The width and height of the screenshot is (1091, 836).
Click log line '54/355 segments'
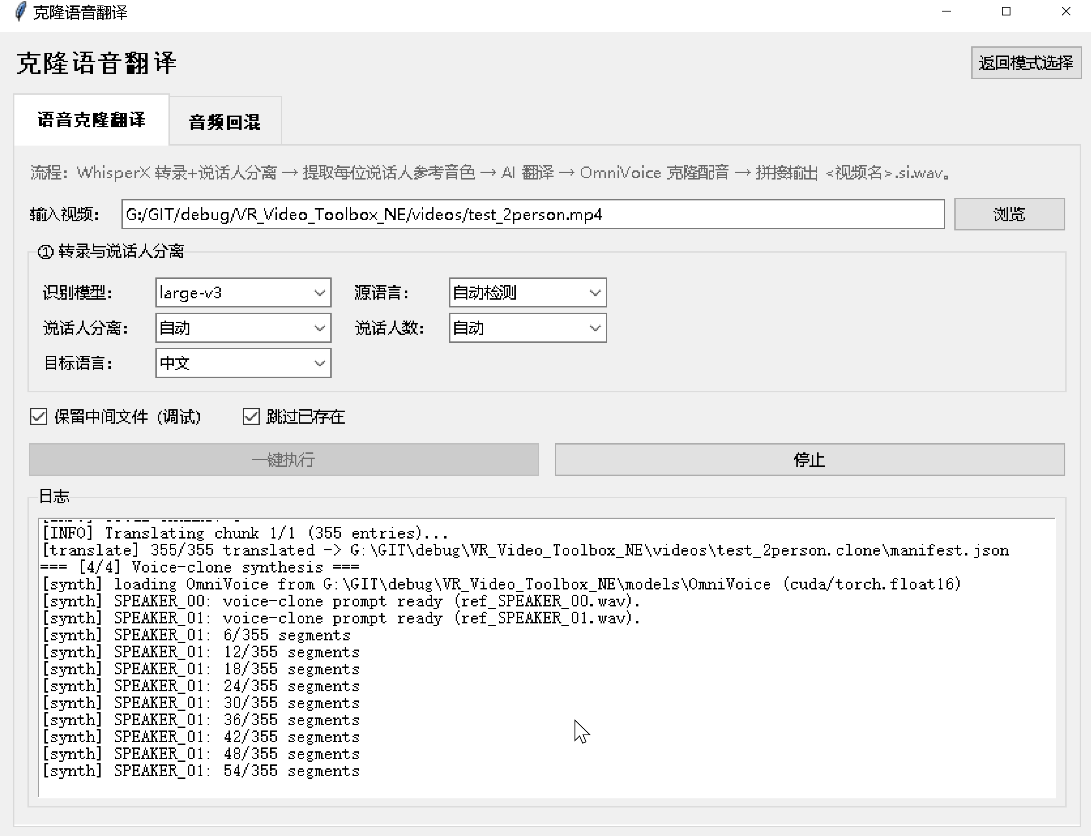point(200,771)
